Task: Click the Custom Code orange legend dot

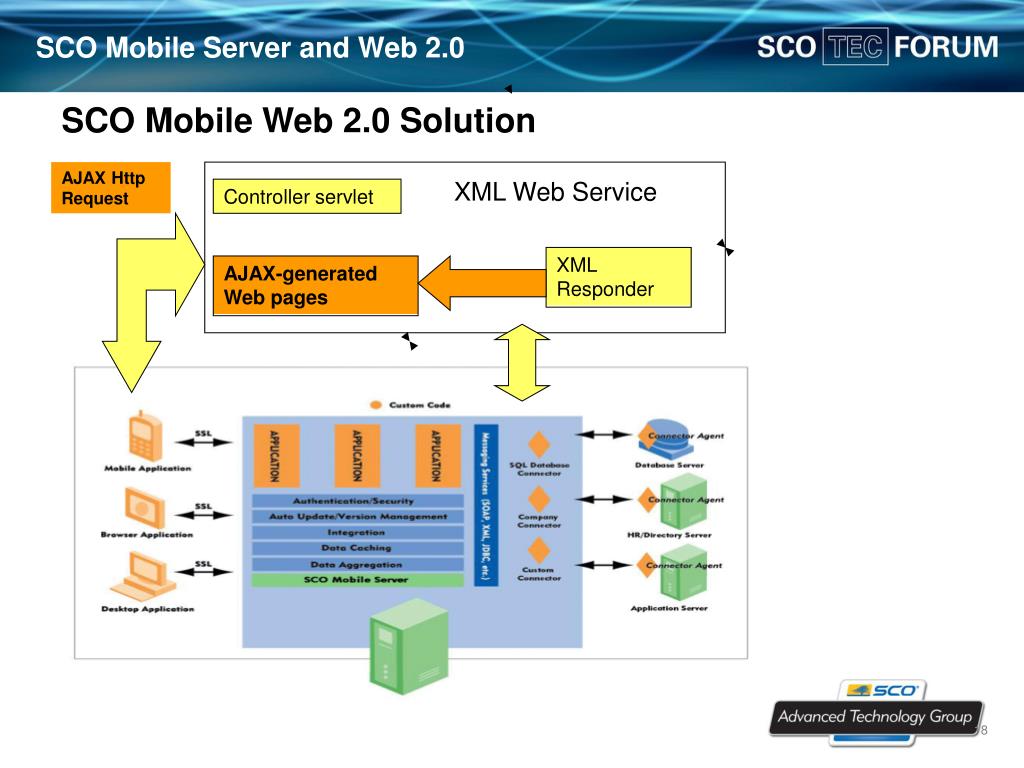Action: (376, 405)
